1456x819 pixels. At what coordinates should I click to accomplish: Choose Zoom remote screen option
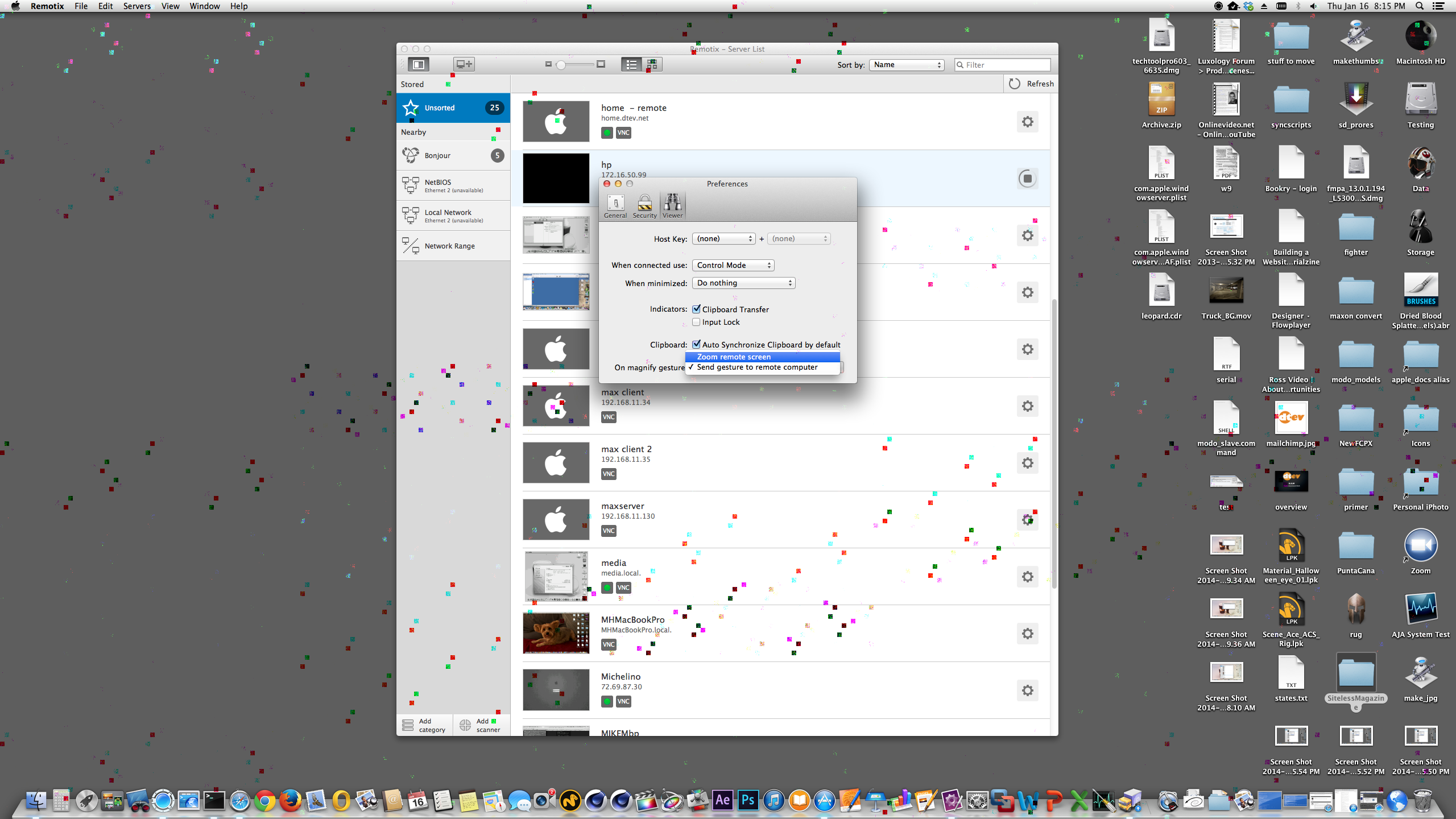[x=734, y=357]
